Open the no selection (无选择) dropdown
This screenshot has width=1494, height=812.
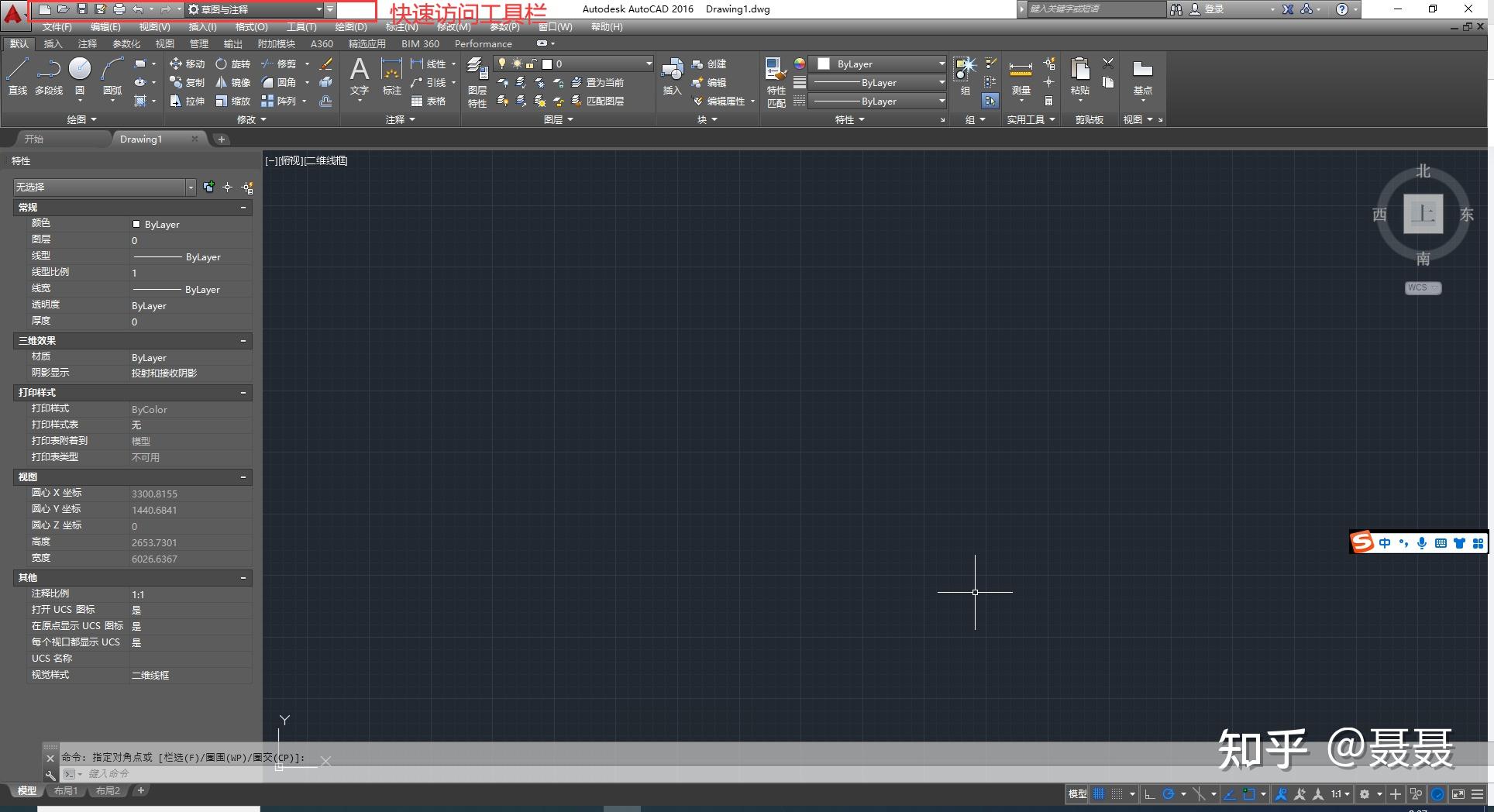point(105,188)
